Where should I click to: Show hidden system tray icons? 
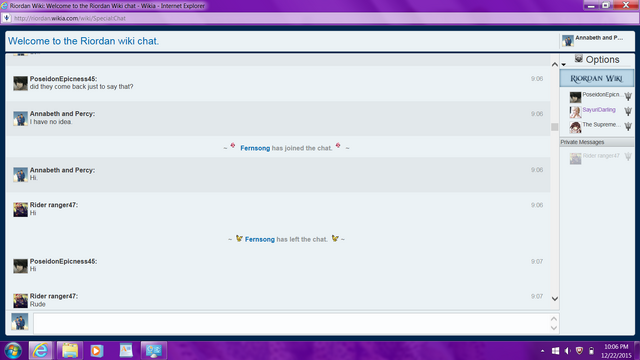[542, 351]
